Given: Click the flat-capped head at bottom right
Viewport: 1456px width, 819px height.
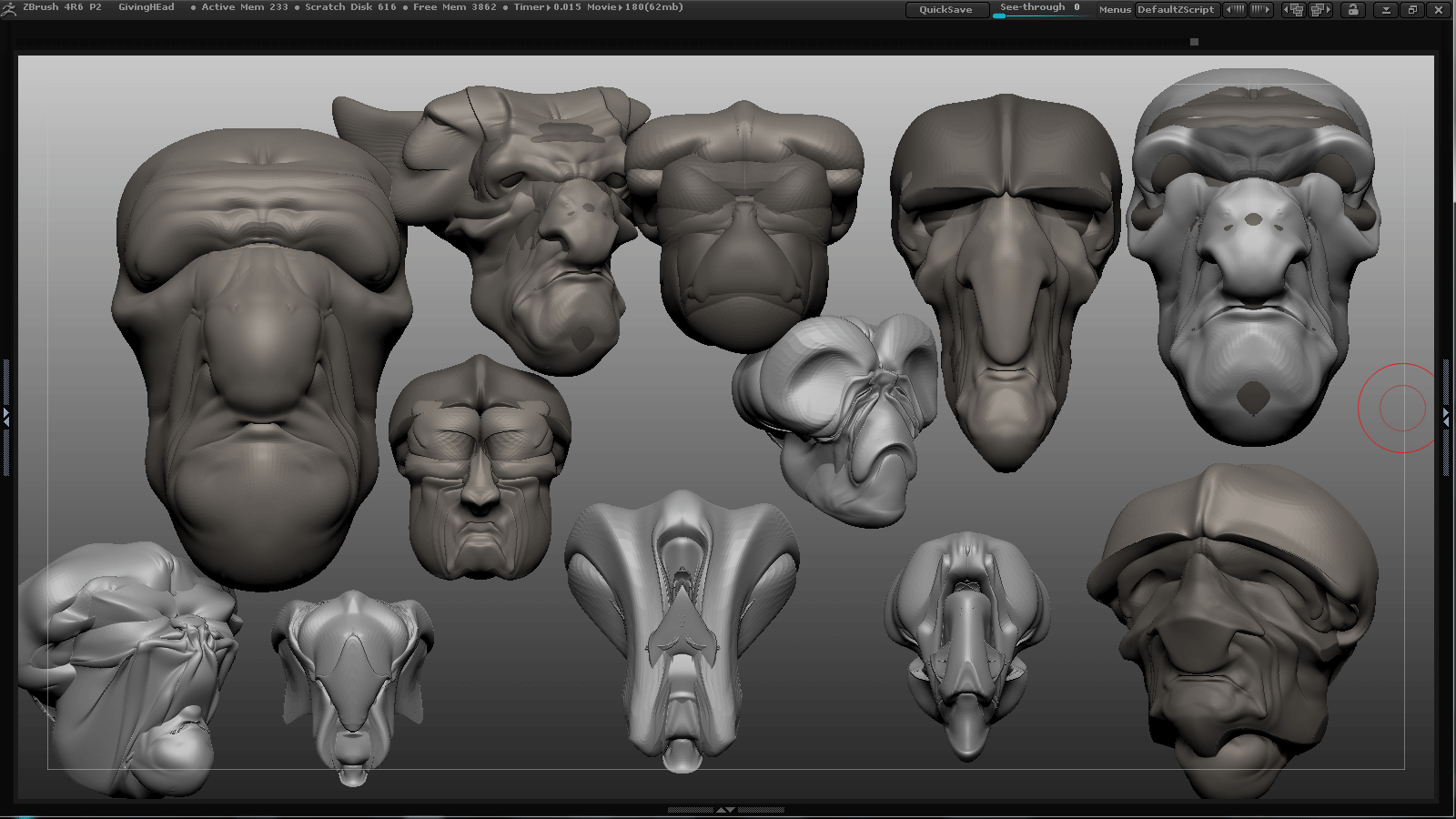Looking at the screenshot, I should (1233, 628).
